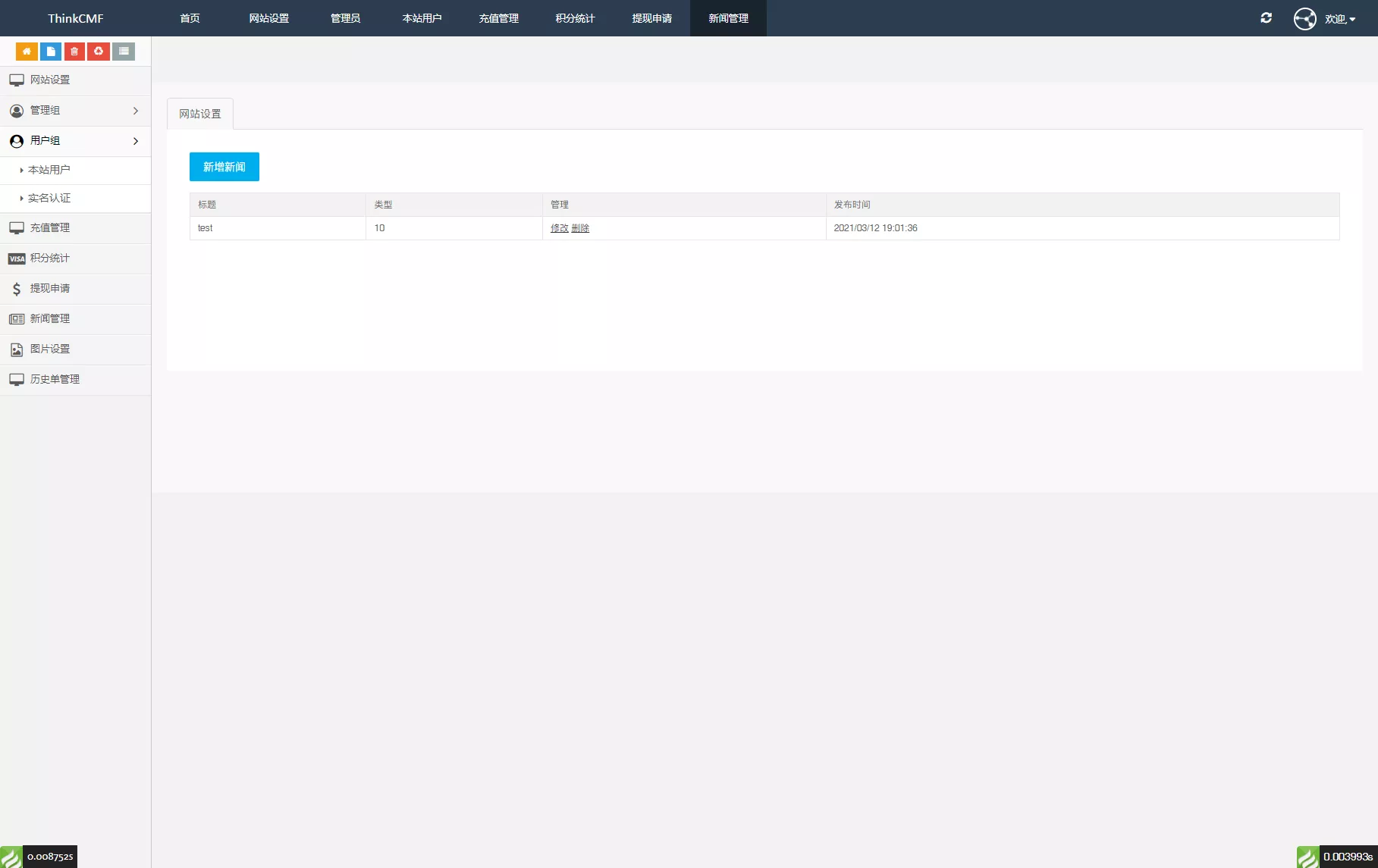Collapse the 用户组 sidebar chevron
1378x868 pixels.
(136, 141)
